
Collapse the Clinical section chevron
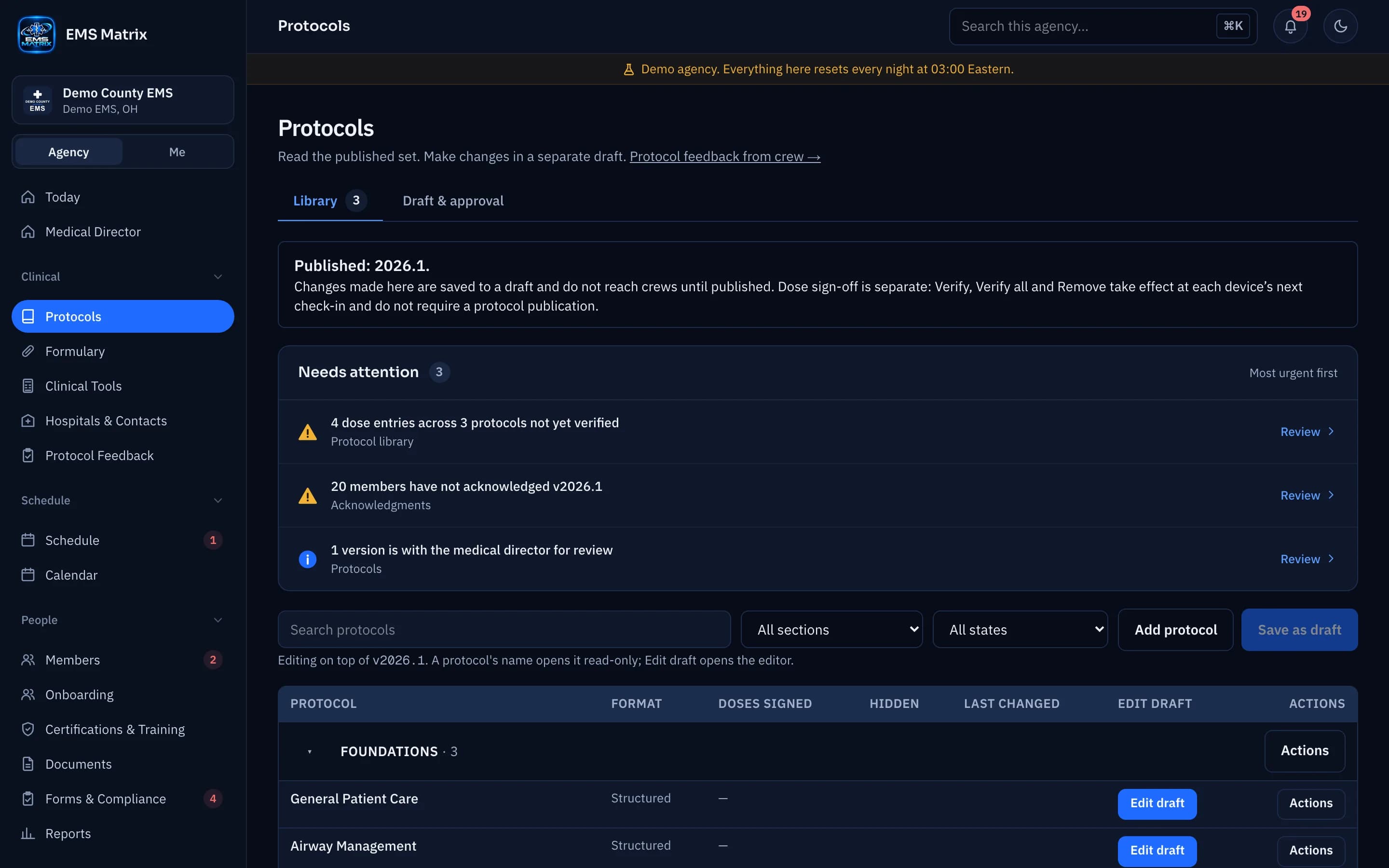pos(218,277)
